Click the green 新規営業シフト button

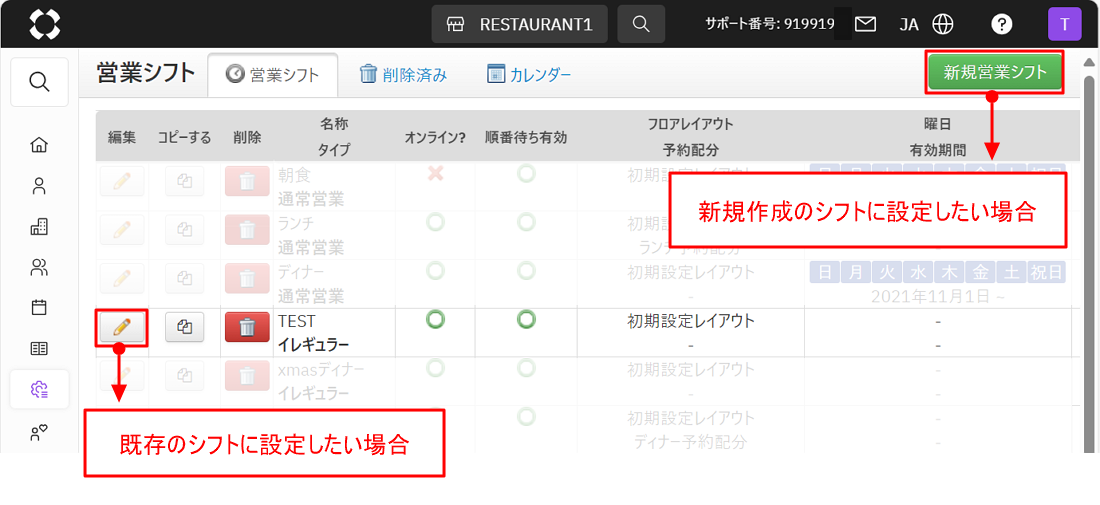[x=994, y=72]
